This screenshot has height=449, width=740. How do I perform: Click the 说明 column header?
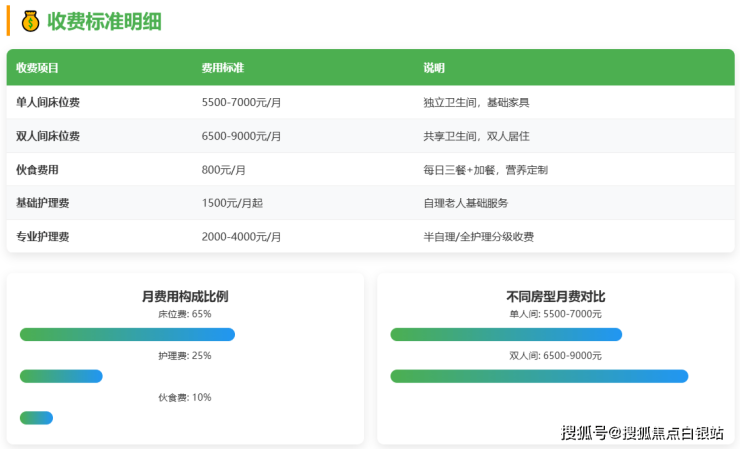pos(434,68)
